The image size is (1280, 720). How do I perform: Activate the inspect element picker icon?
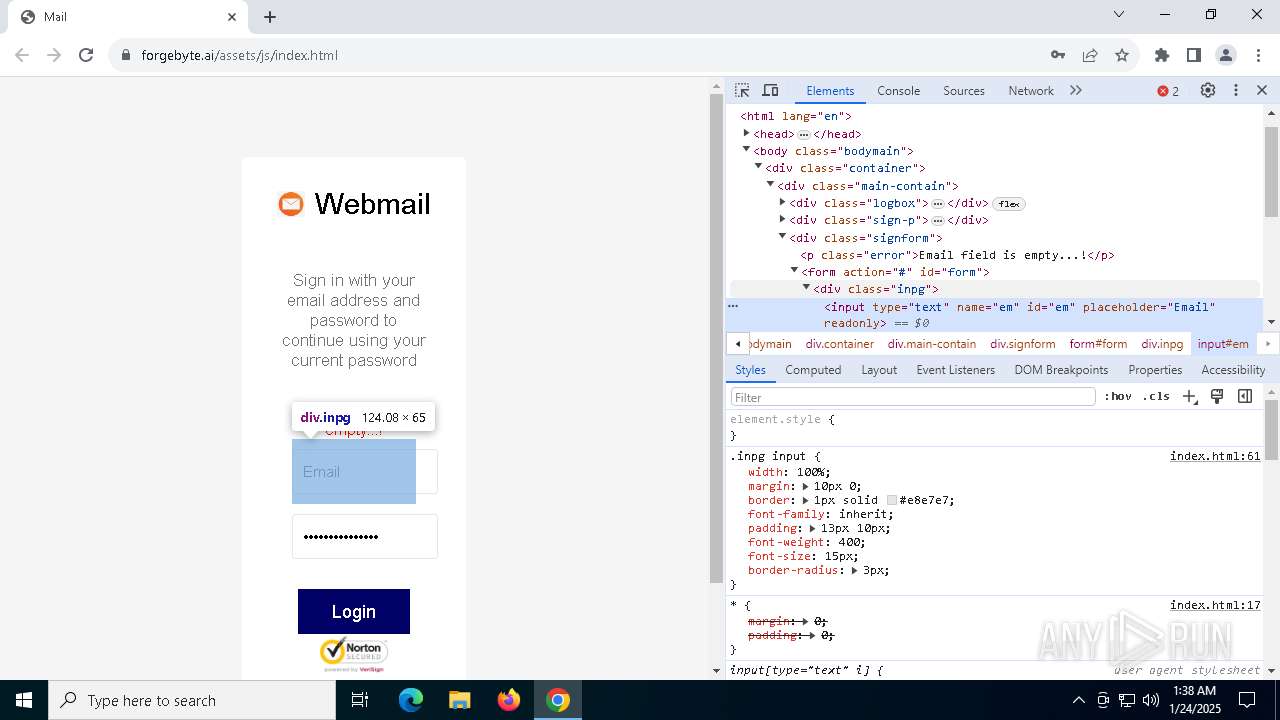click(742, 90)
